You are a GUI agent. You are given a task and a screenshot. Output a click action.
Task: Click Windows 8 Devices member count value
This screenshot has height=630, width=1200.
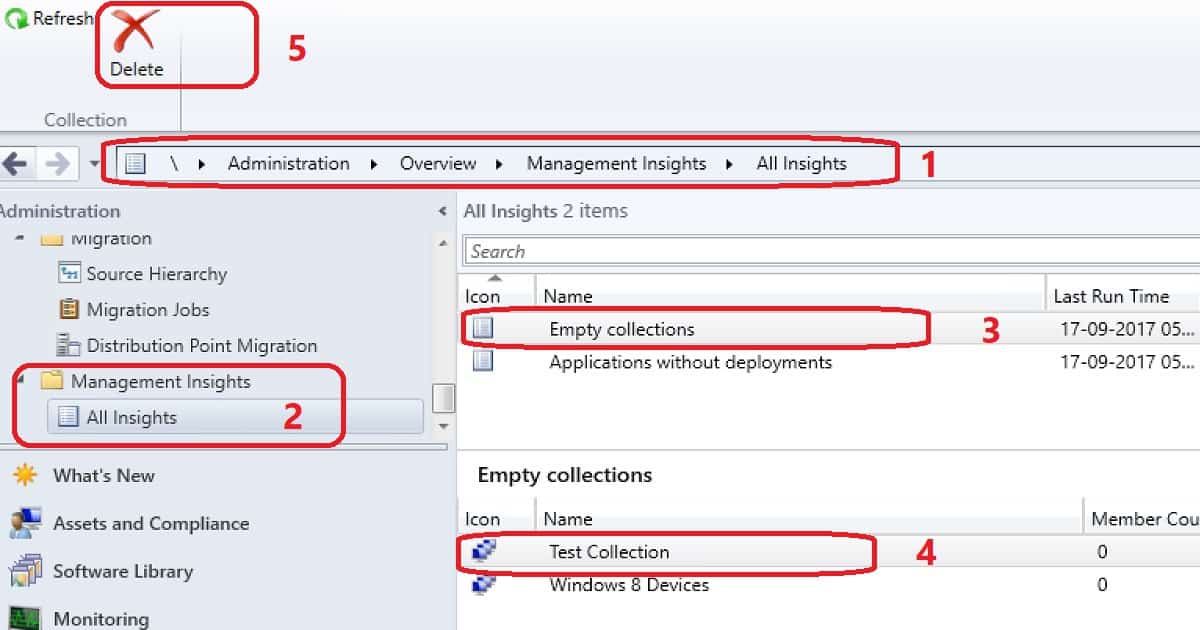tap(1102, 585)
